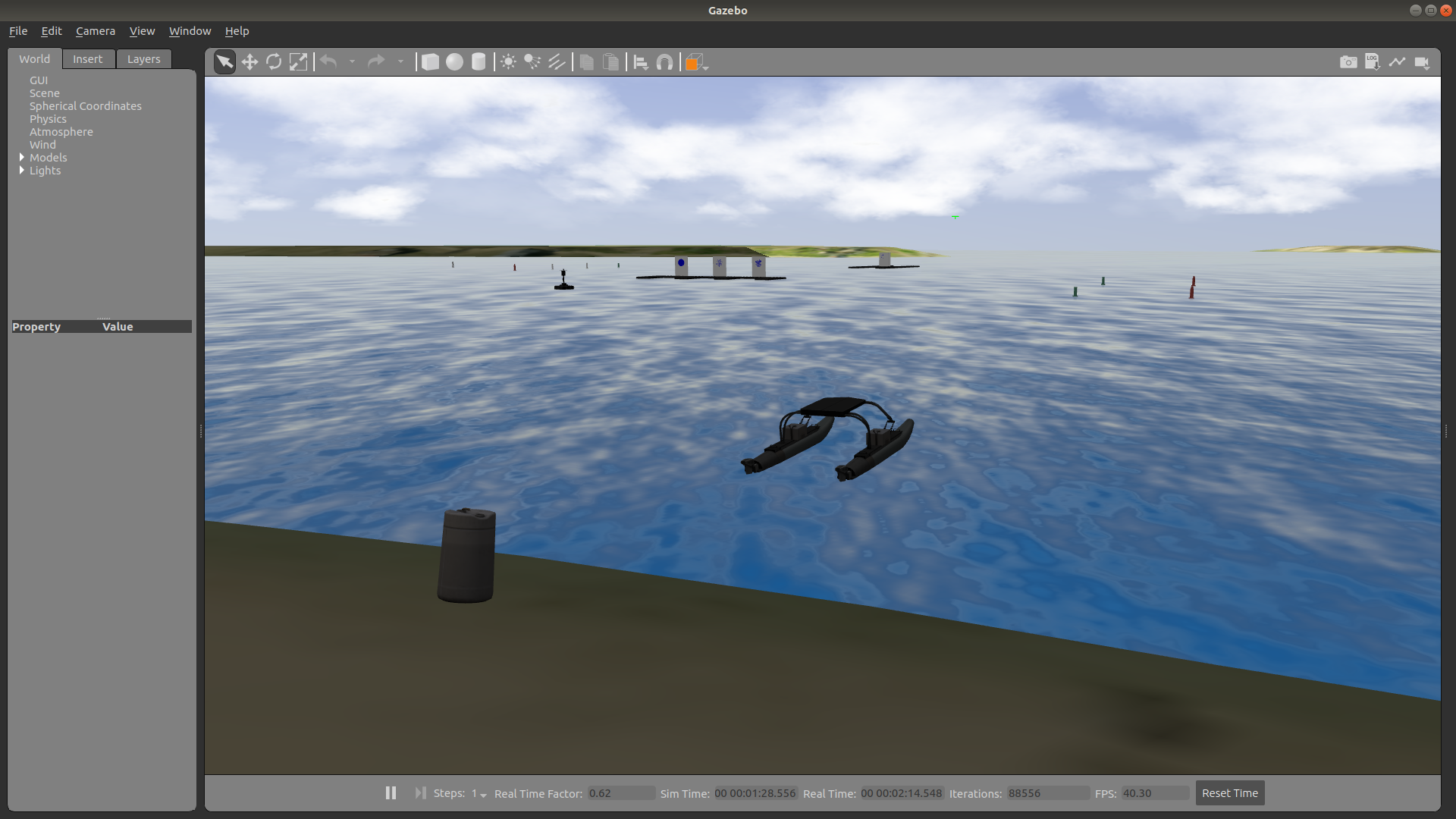Insert a Box shape

[430, 62]
